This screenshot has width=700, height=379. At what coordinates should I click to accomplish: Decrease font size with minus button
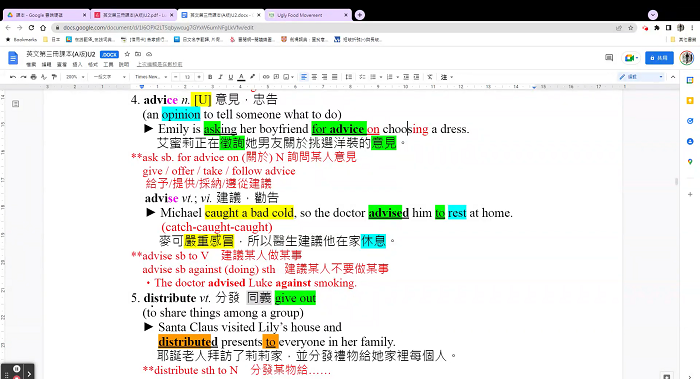176,77
